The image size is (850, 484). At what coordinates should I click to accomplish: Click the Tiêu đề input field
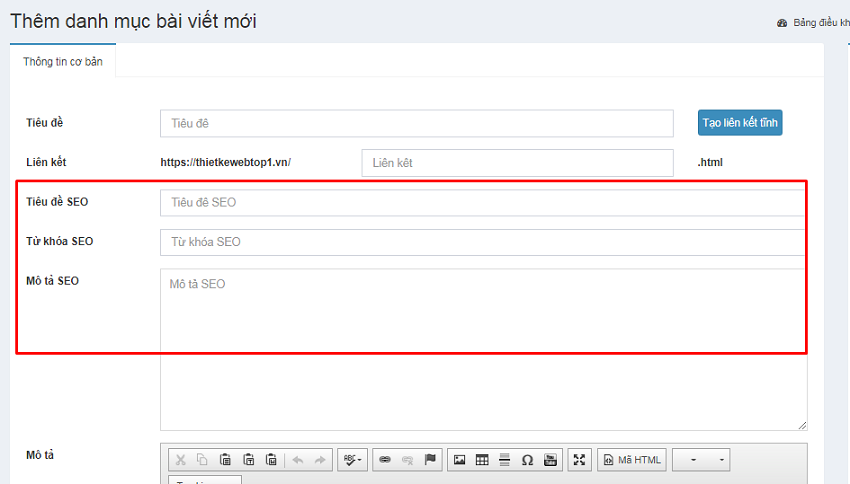(416, 123)
